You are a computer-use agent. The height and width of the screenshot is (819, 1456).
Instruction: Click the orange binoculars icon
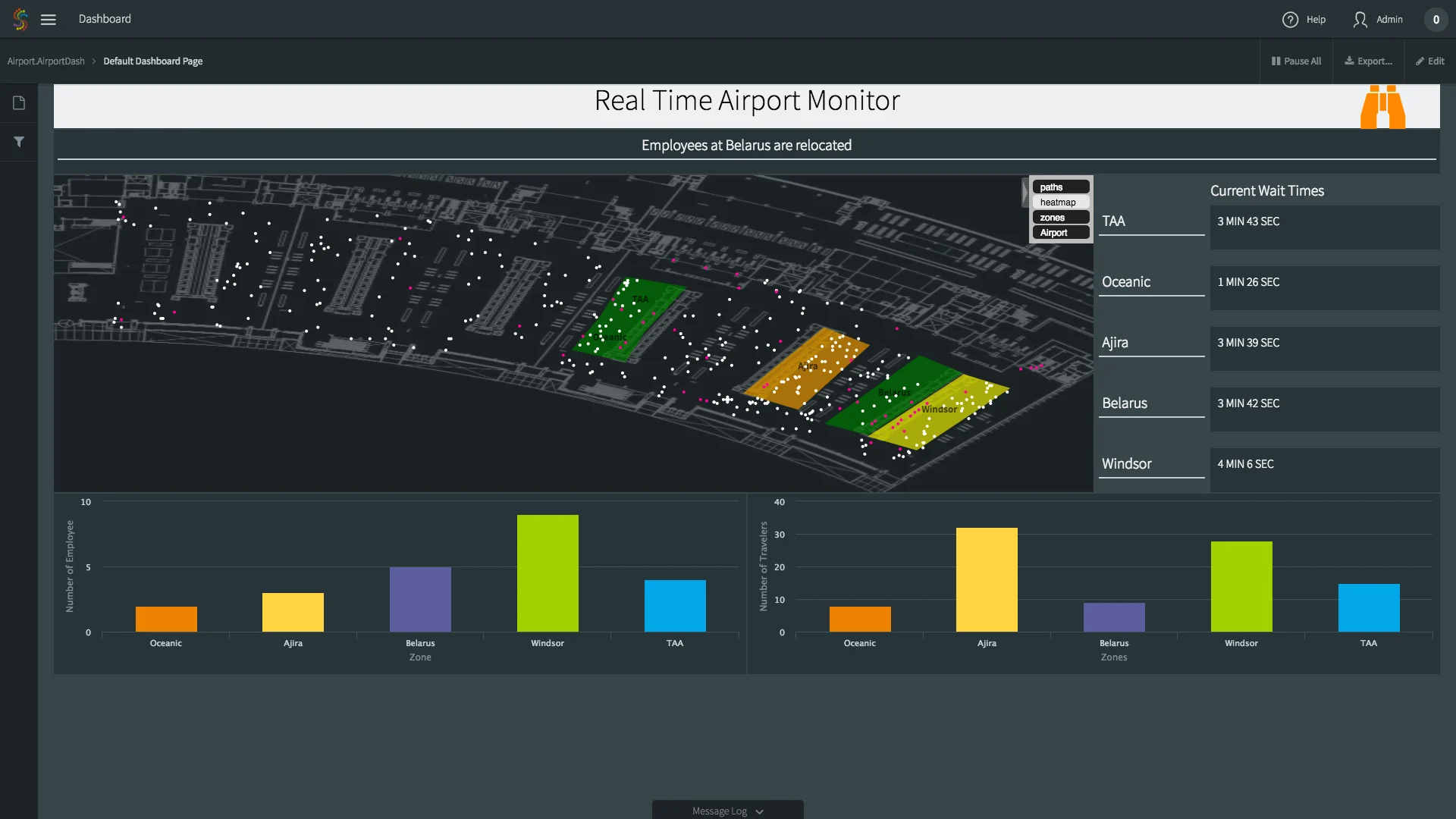tap(1382, 107)
